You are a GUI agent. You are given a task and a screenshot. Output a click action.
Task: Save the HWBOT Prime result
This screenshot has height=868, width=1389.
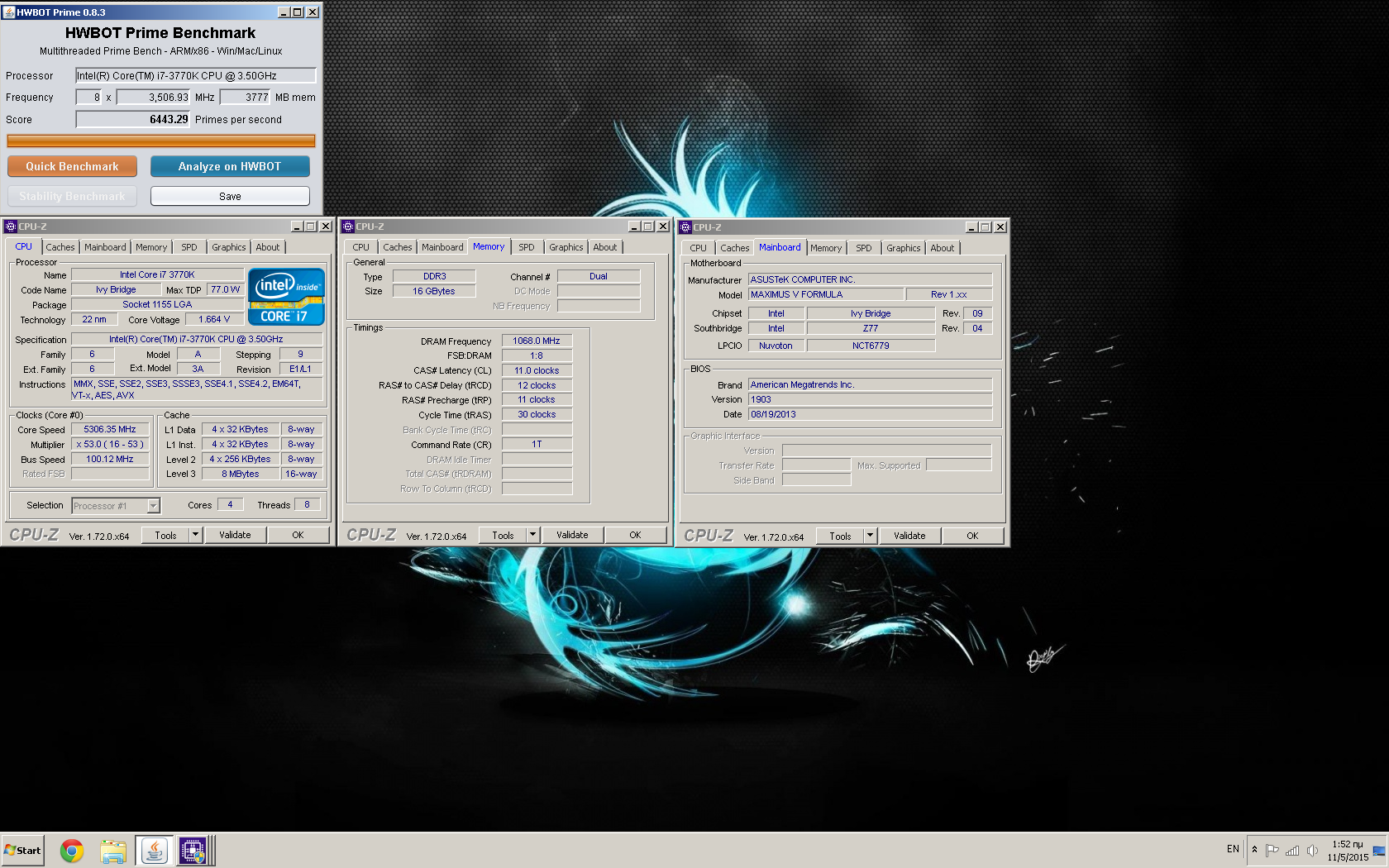(230, 196)
